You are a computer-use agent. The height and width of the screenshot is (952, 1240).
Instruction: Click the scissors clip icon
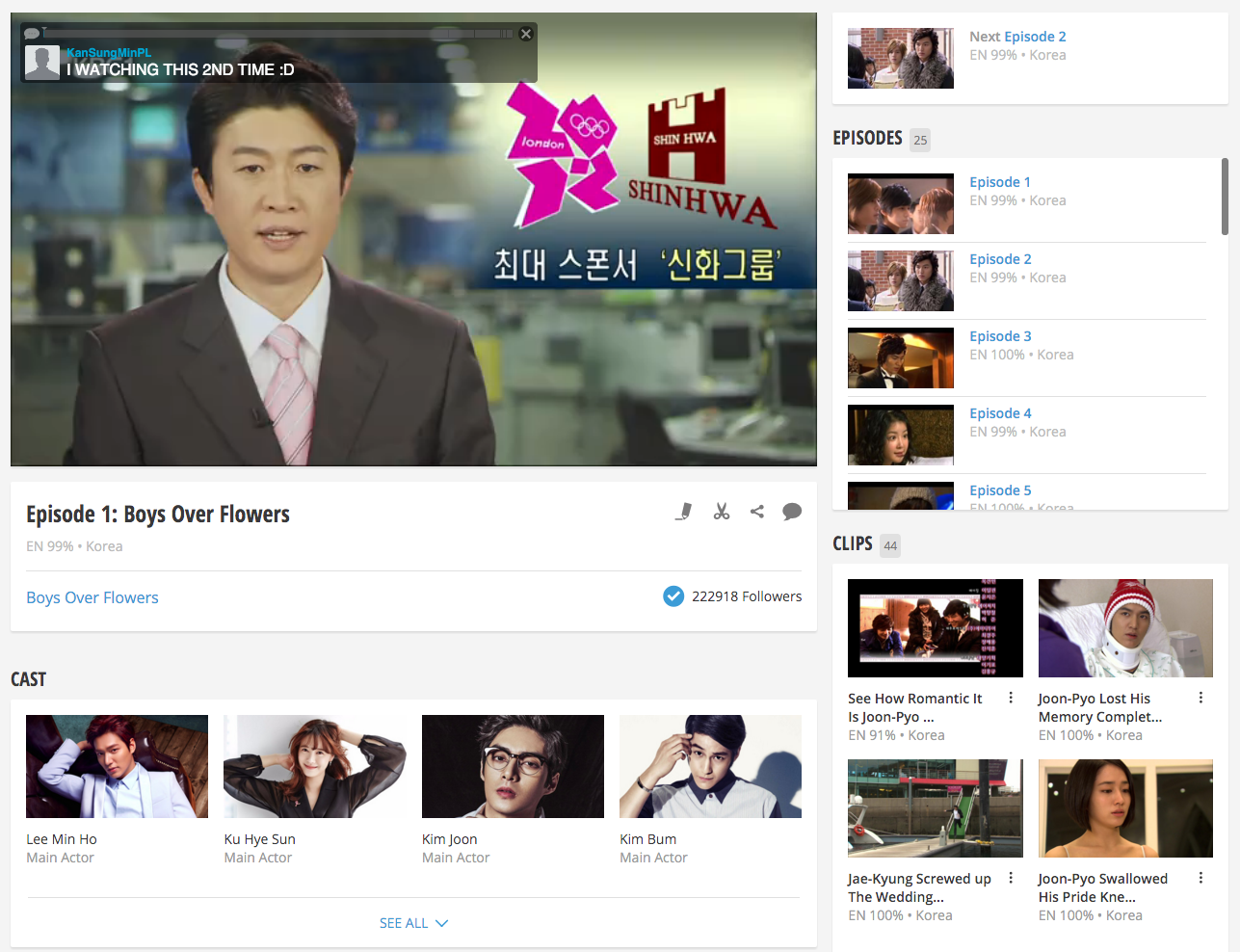(722, 512)
